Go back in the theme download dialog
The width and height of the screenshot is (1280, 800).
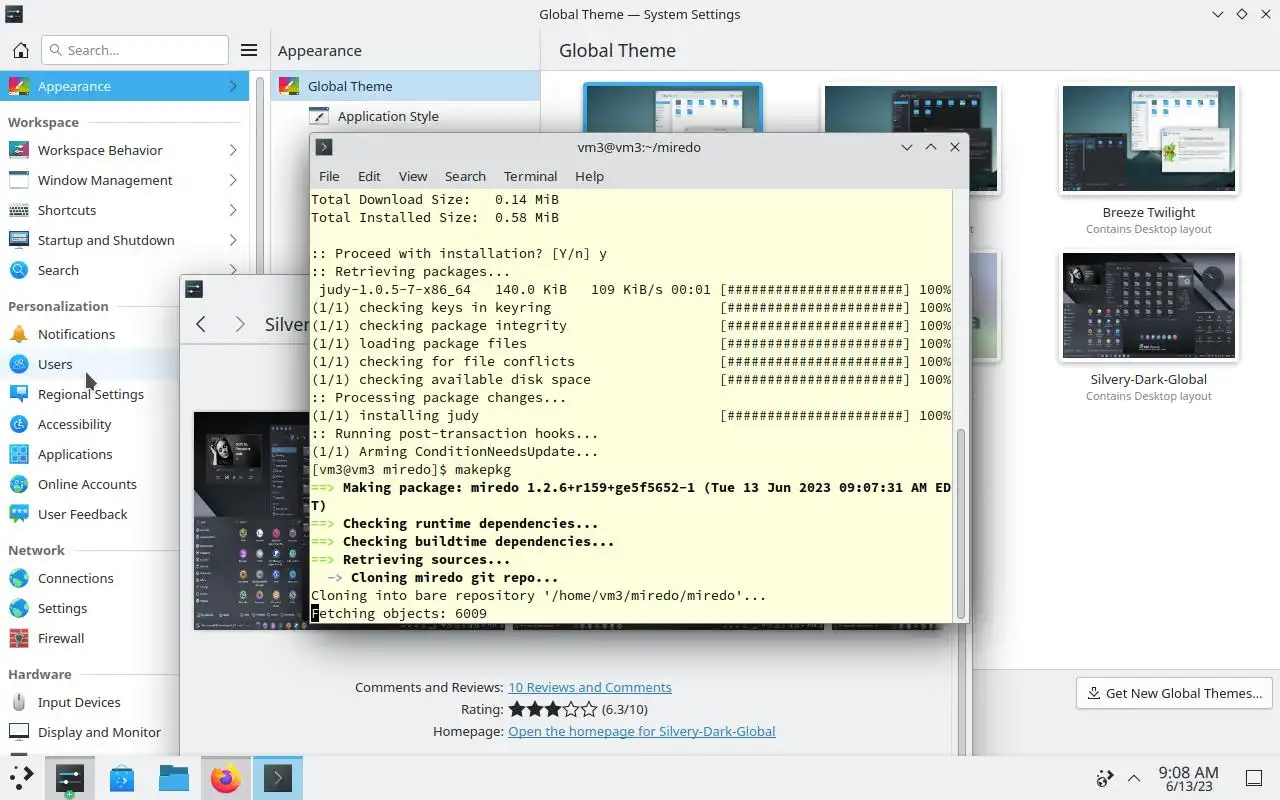(x=201, y=324)
